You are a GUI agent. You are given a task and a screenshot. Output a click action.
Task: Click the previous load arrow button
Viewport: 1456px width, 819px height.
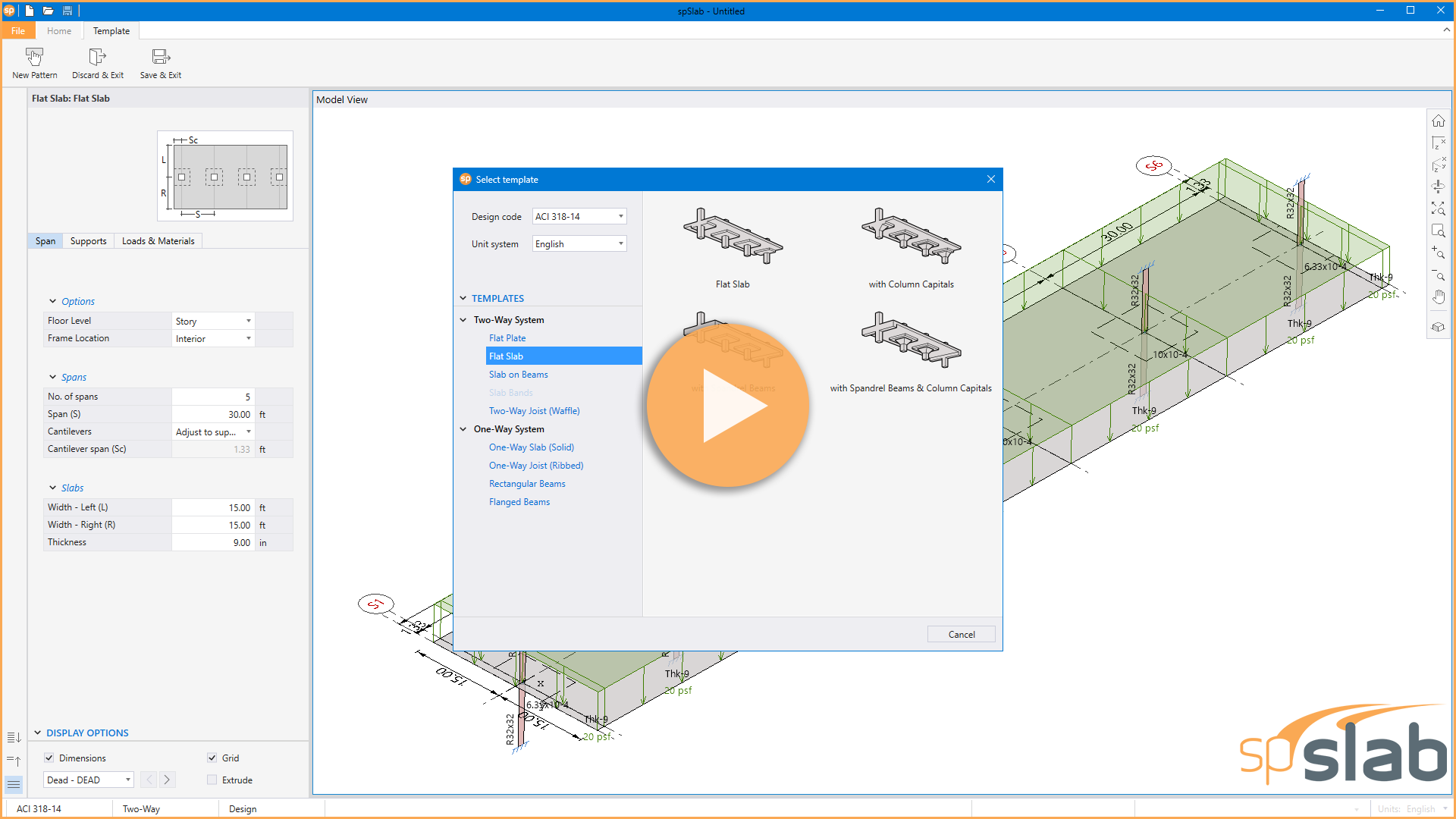(x=149, y=780)
